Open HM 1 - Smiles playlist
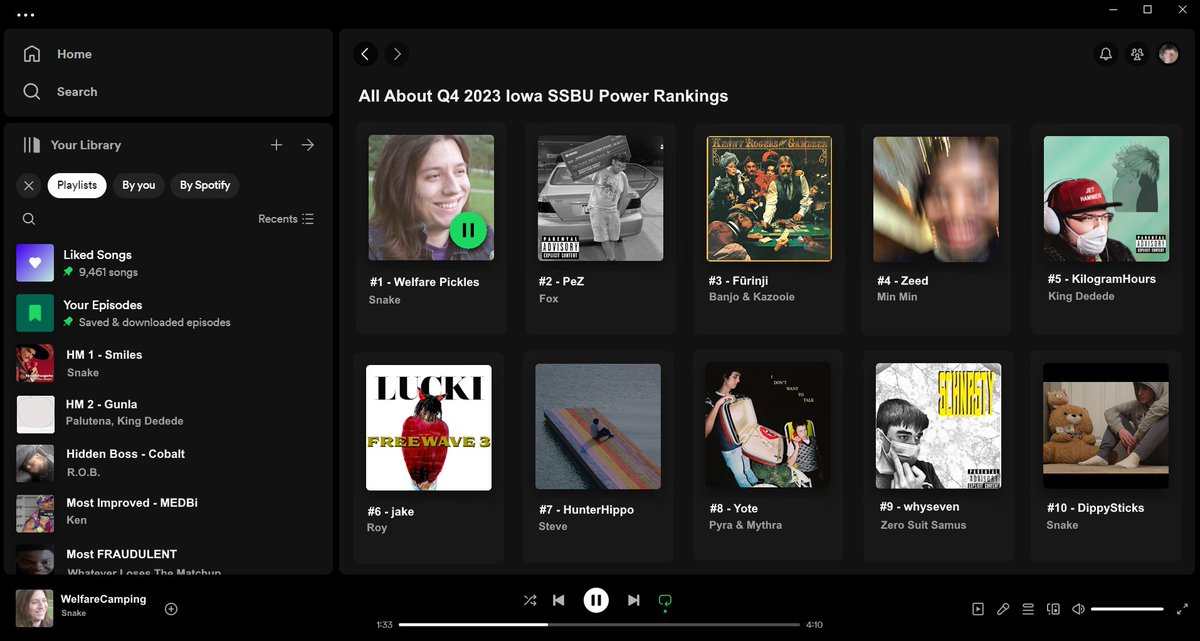 click(168, 363)
